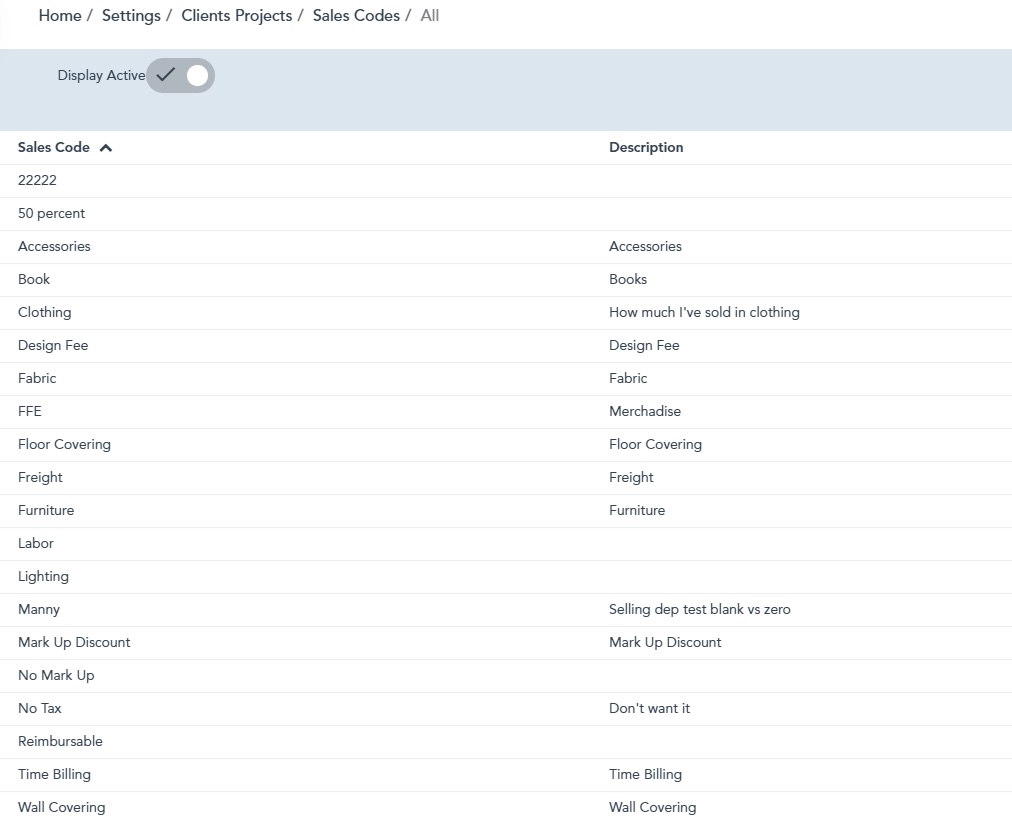The width and height of the screenshot is (1012, 831).
Task: Click the Merchadise description cell
Action: (645, 411)
